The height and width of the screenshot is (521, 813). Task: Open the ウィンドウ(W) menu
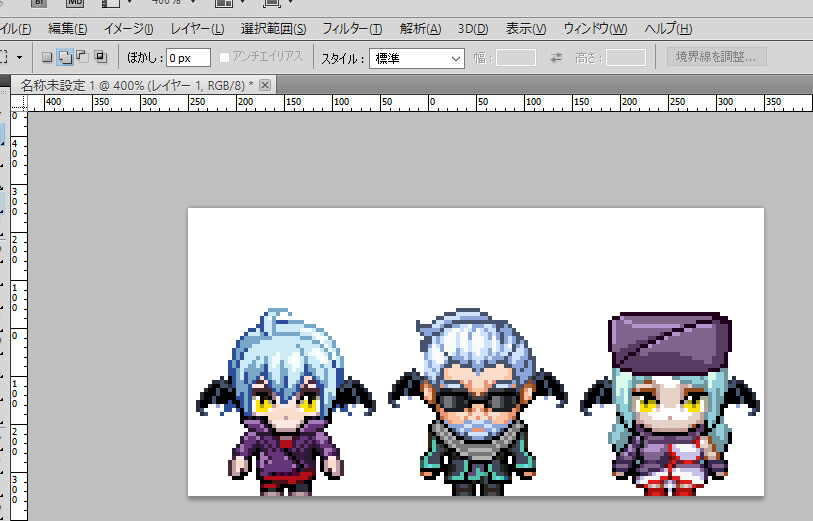coord(596,28)
